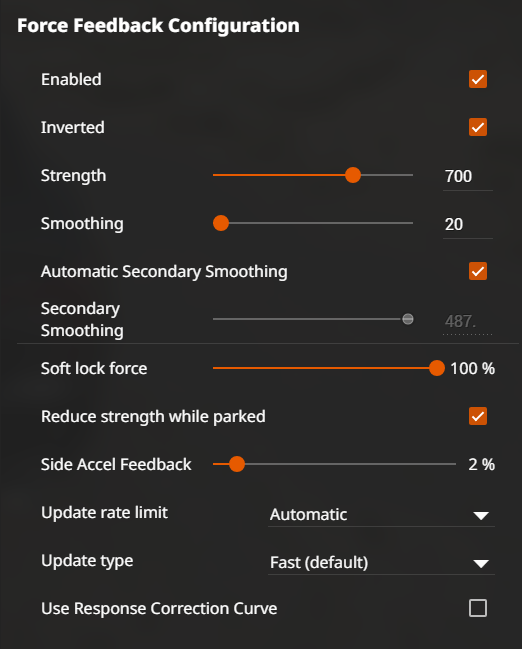Viewport: 522px width, 649px height.
Task: Click the Side Accel Feedback slider handle
Action: click(x=237, y=464)
